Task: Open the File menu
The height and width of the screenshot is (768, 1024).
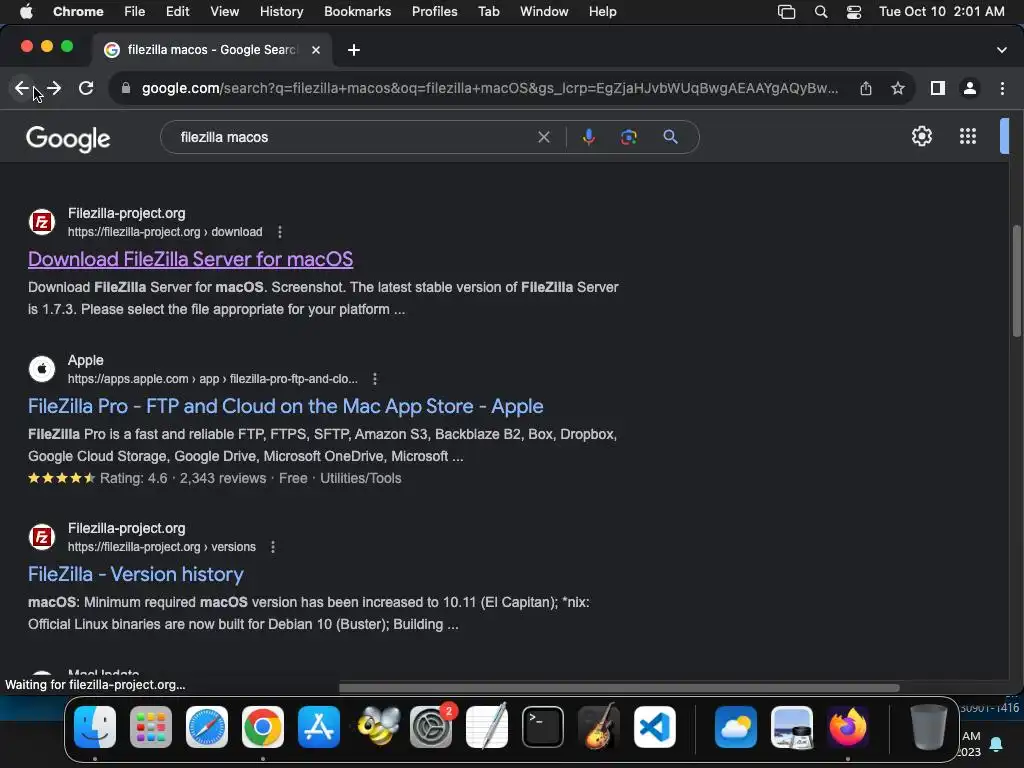Action: [x=135, y=11]
